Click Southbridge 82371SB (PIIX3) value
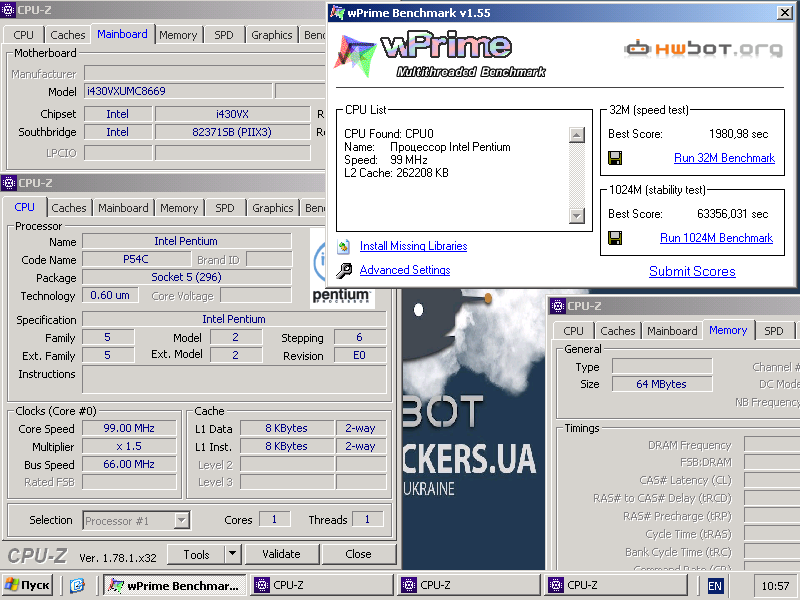 point(232,132)
